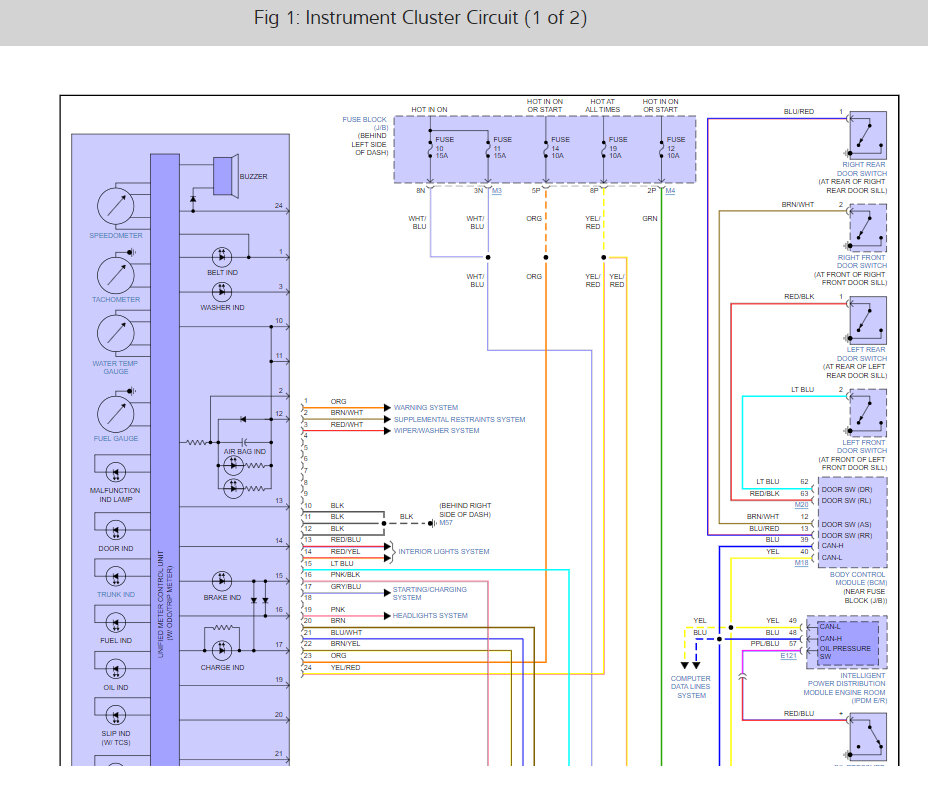The width and height of the screenshot is (928, 793).
Task: Select the water temp gauge symbol
Action: 116,334
